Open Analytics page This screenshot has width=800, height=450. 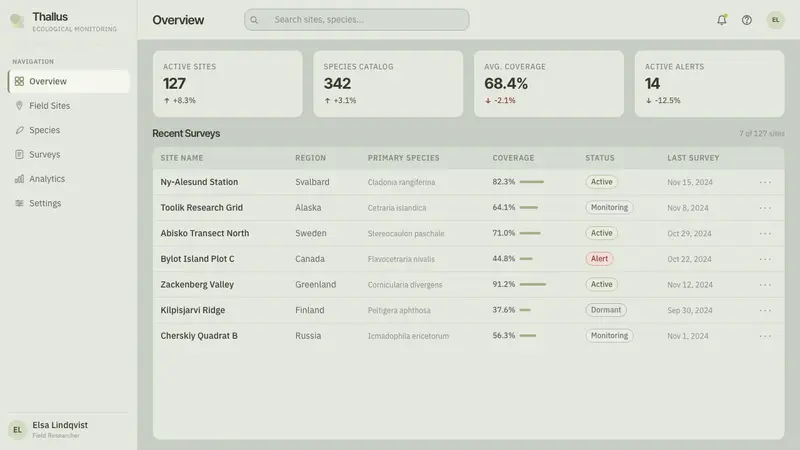[x=68, y=179]
